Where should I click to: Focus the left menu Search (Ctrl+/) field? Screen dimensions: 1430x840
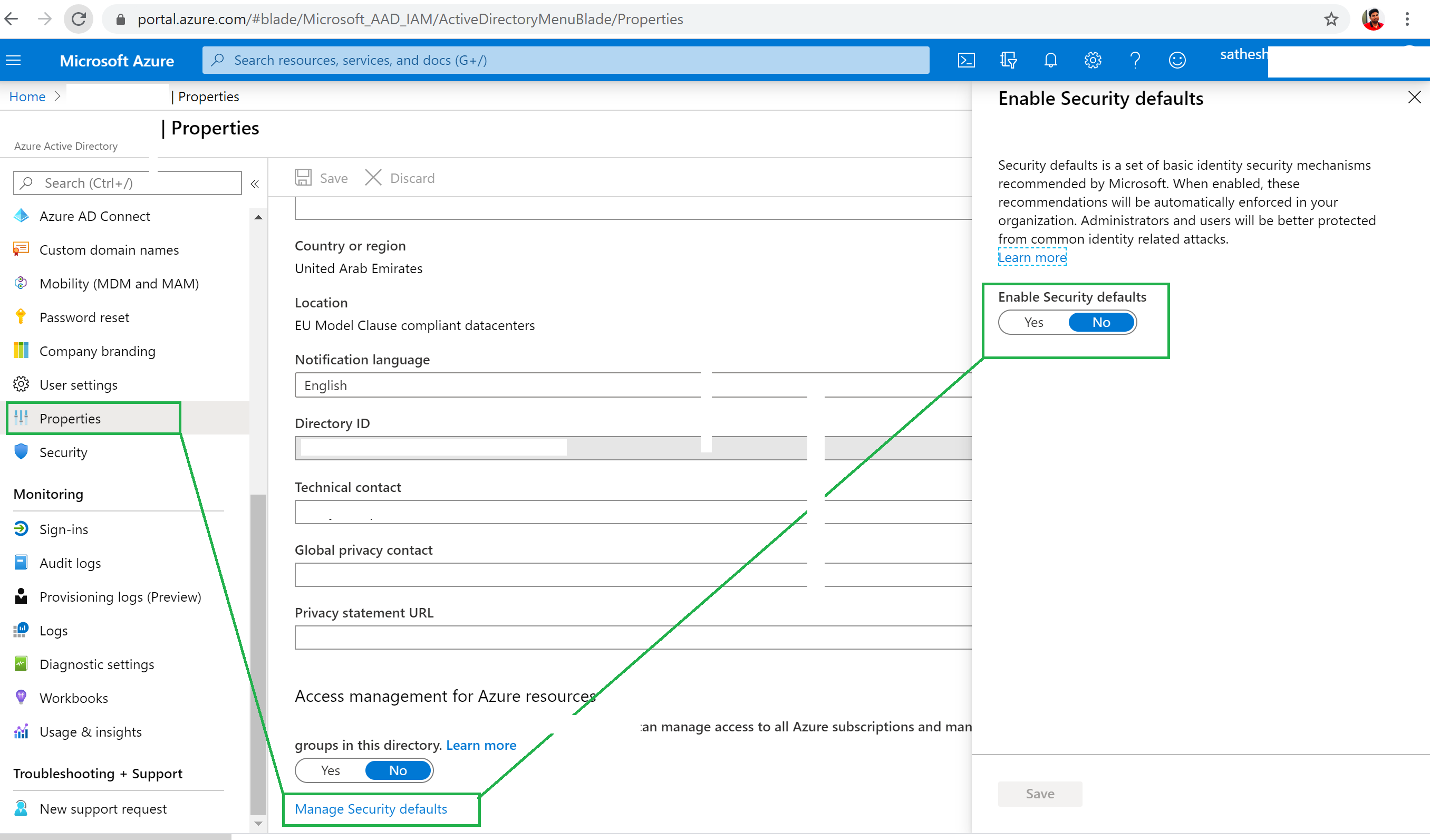(127, 184)
